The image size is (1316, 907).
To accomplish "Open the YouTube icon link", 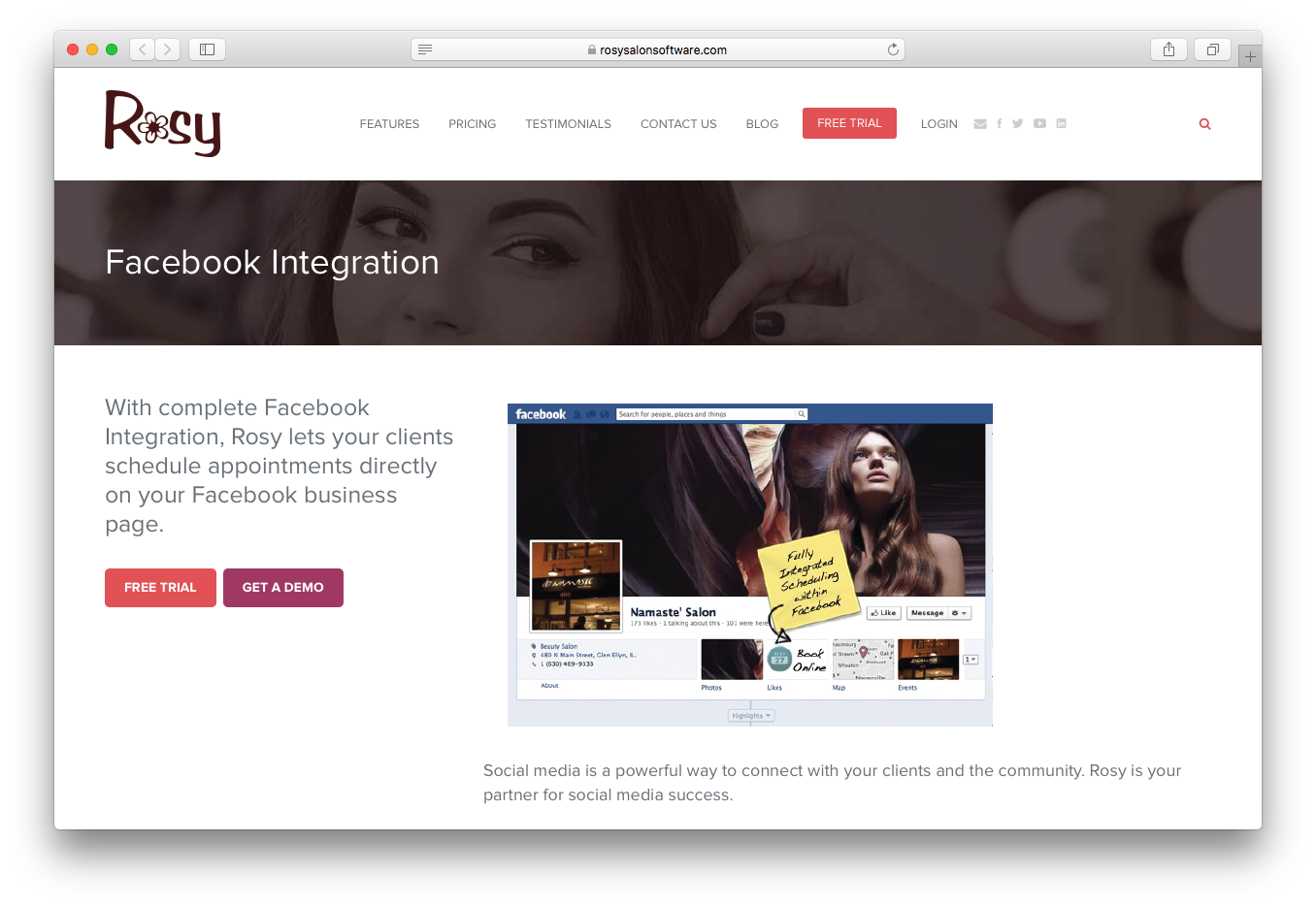I will tap(1039, 124).
